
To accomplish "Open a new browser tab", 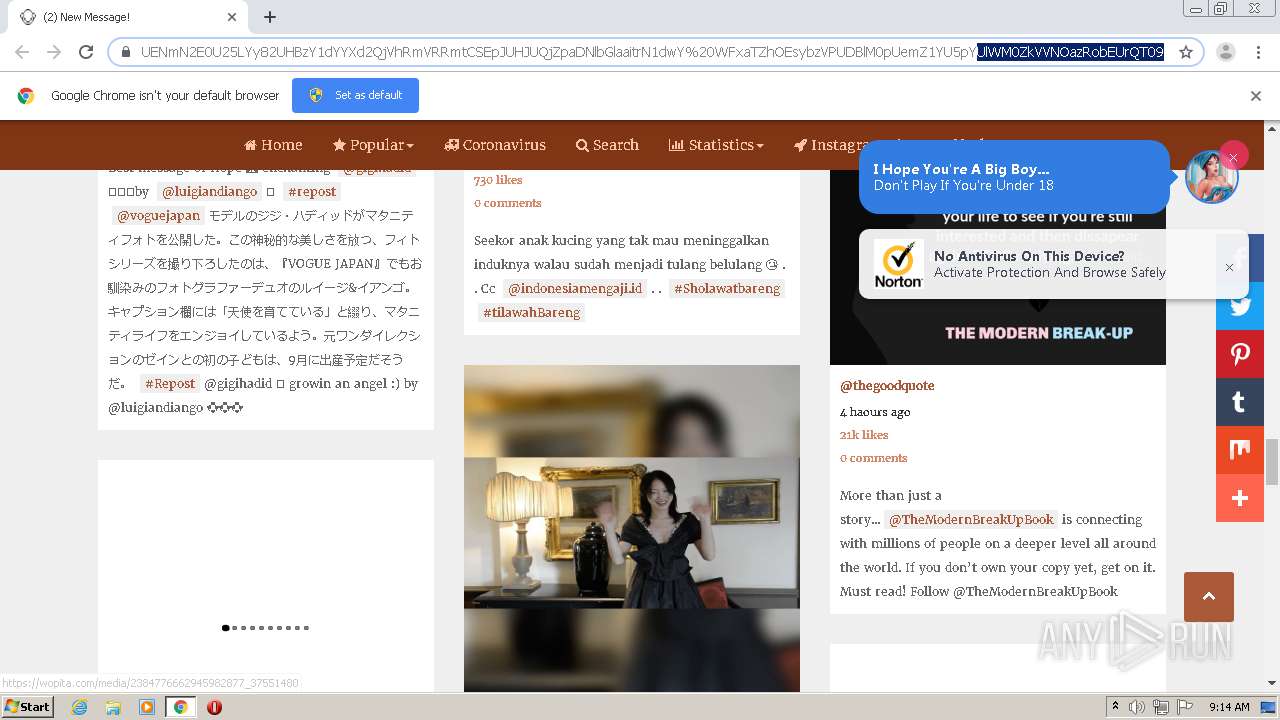I will click(270, 17).
